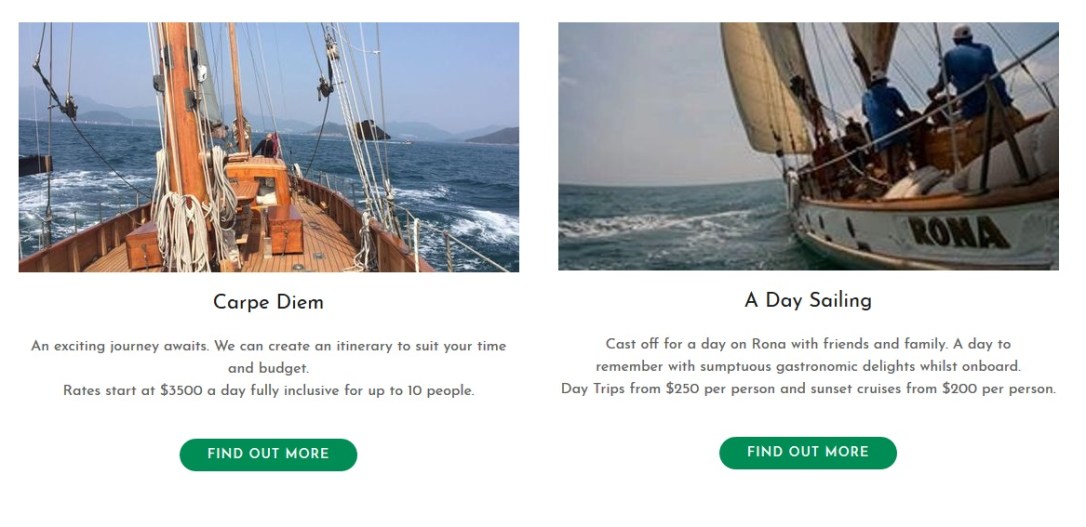The width and height of the screenshot is (1086, 527).
Task: Click the dark rocky island on the horizon
Action: pyautogui.click(x=372, y=130)
